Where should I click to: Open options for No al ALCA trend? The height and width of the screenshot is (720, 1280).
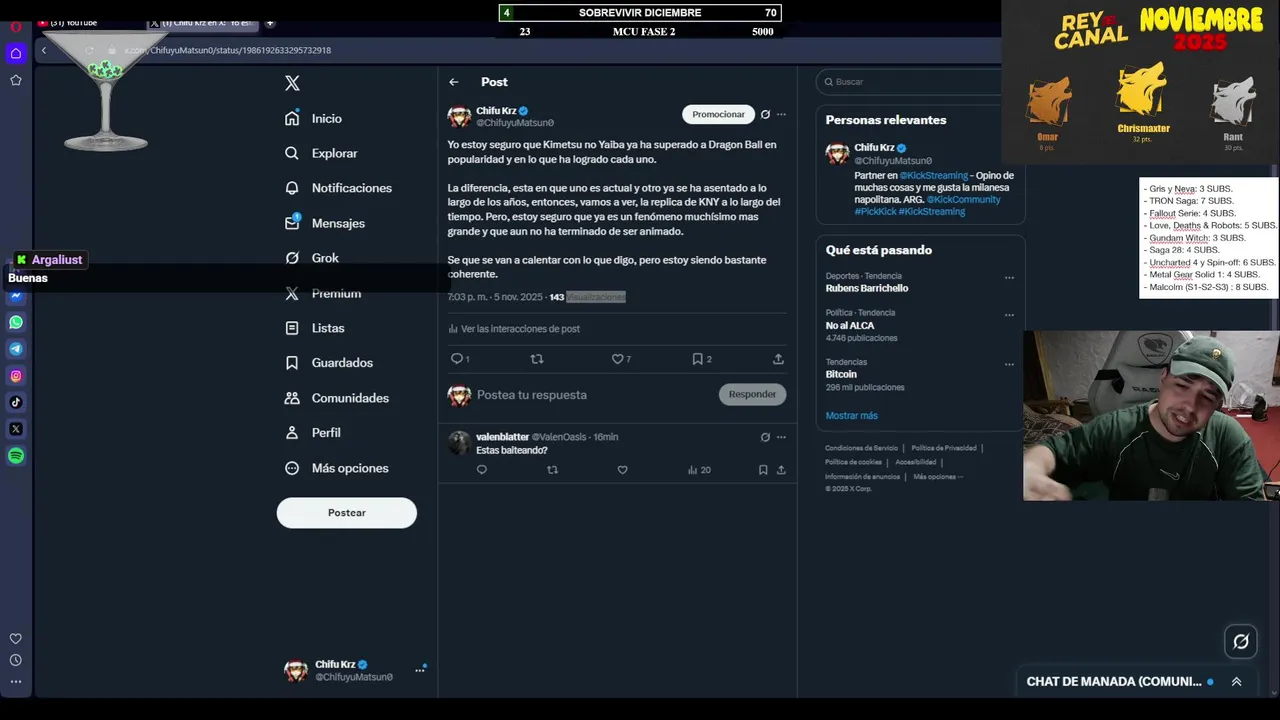[1009, 314]
